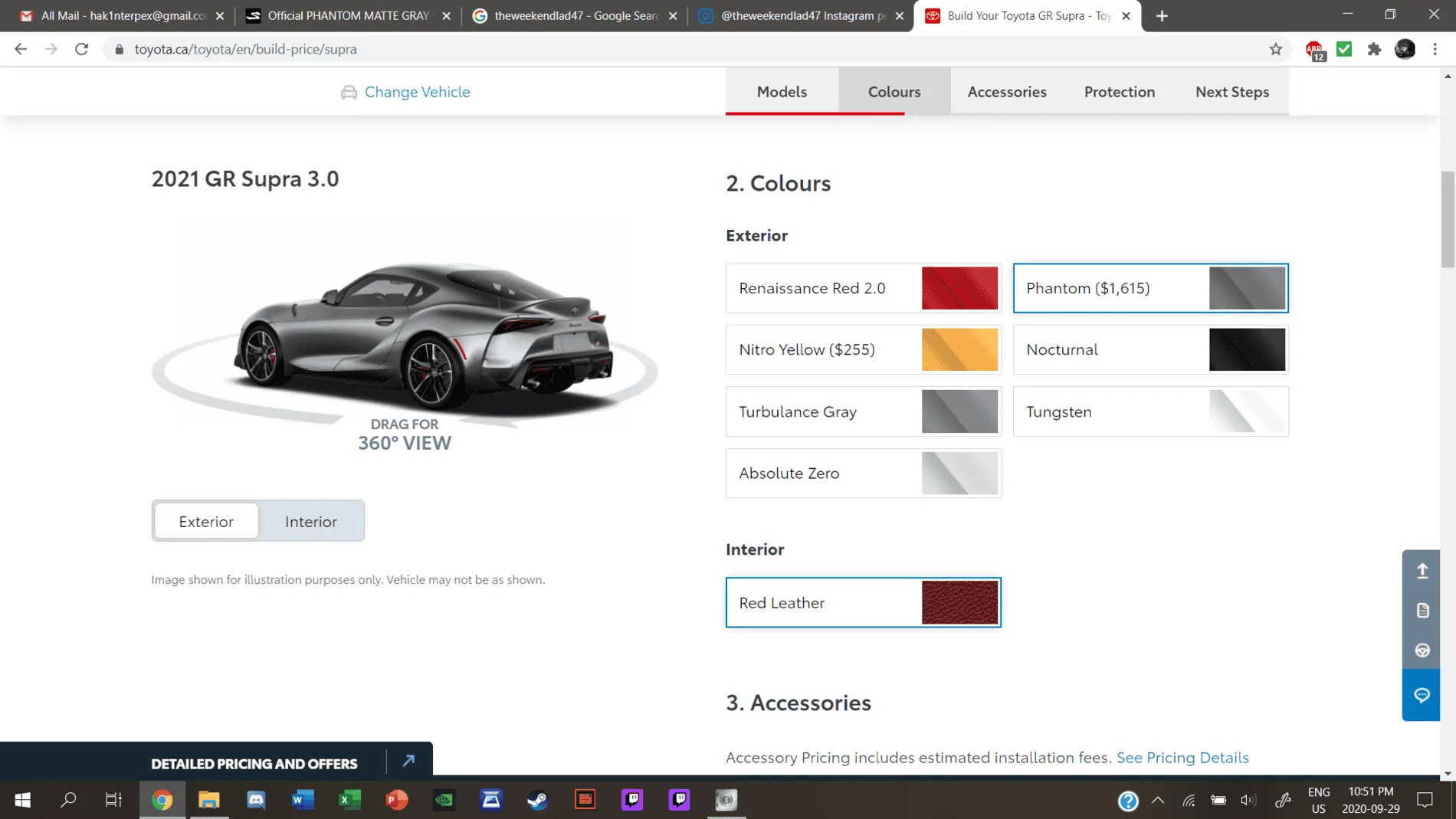Open the See Pricing Details link
Viewport: 1456px width, 819px height.
1182,757
